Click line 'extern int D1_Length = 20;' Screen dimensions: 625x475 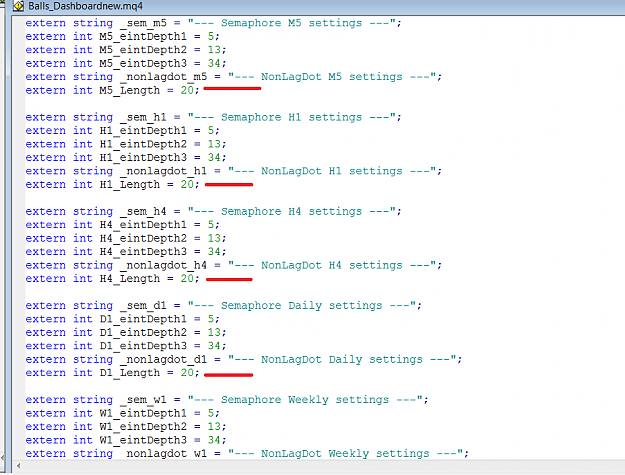[x=112, y=373]
